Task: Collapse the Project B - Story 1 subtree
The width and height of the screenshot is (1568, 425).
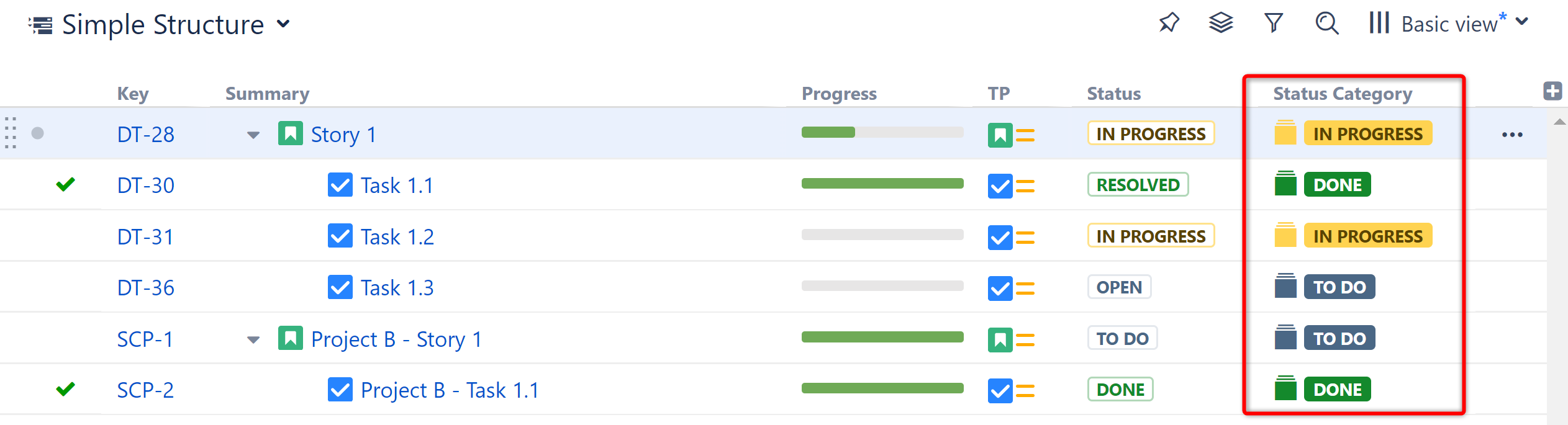Action: point(253,339)
